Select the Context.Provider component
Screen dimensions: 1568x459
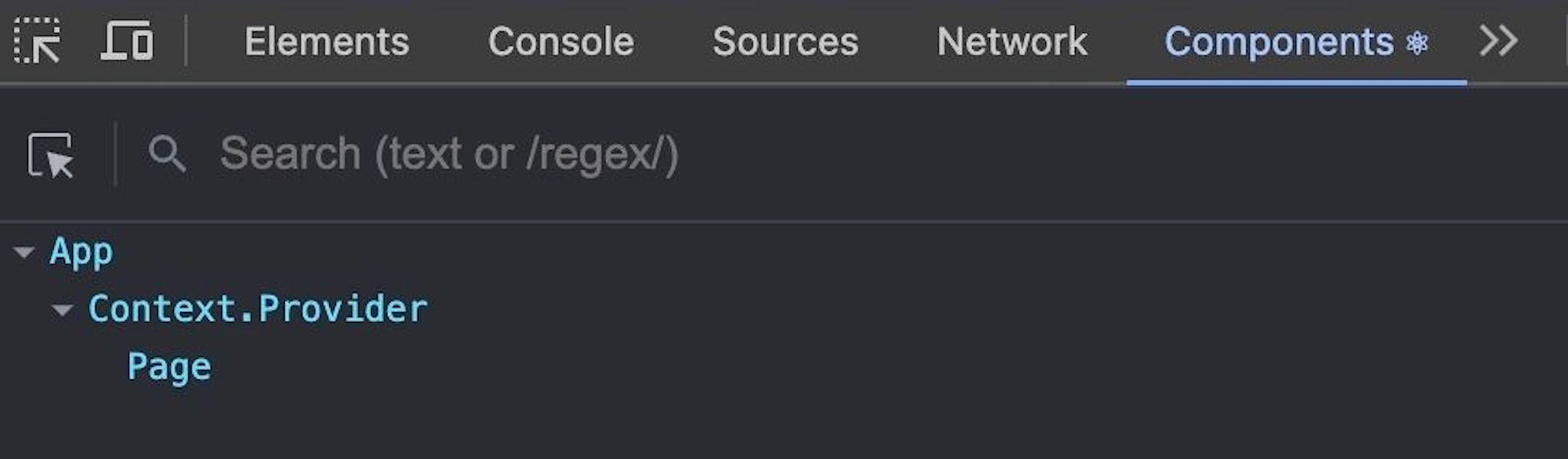258,308
